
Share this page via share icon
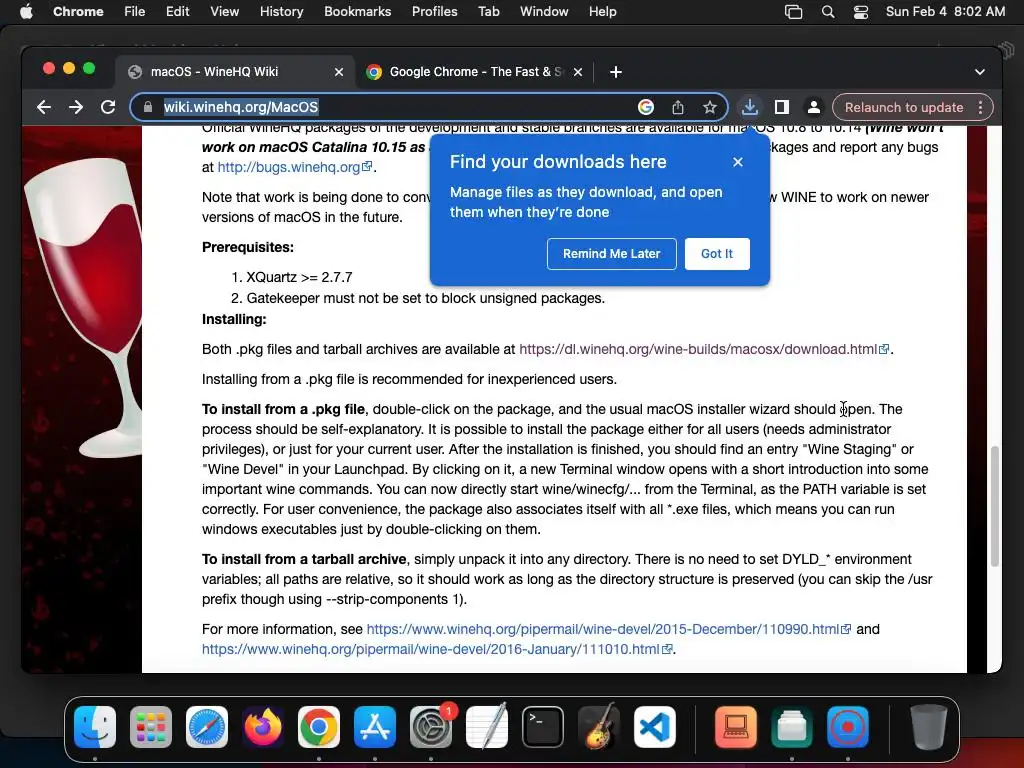(x=678, y=107)
